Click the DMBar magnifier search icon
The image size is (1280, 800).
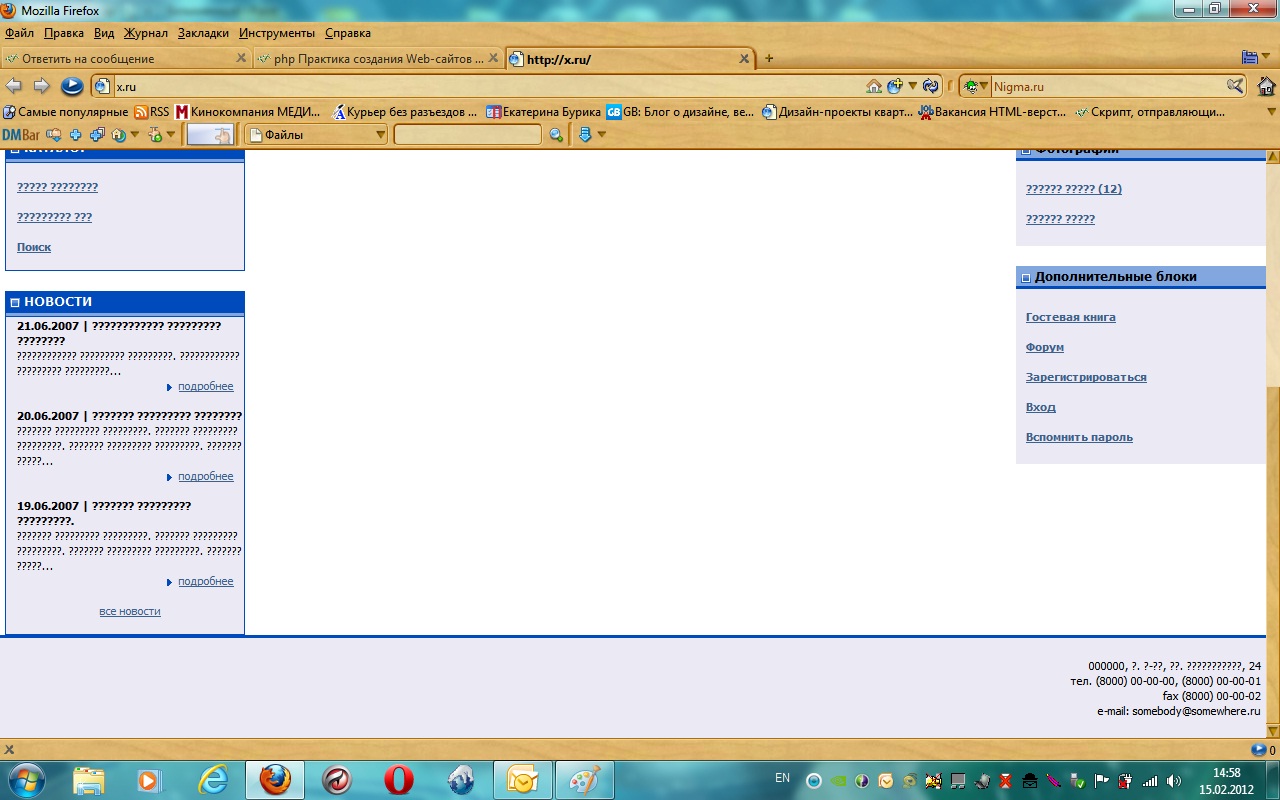[x=556, y=135]
